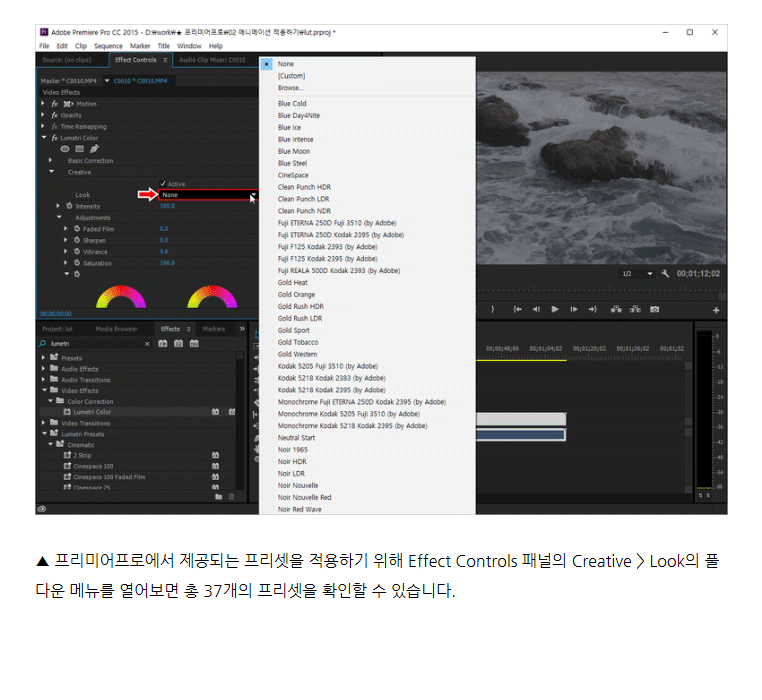Toggle the fx switch for Motion effect
The height and width of the screenshot is (700, 762).
coord(54,104)
